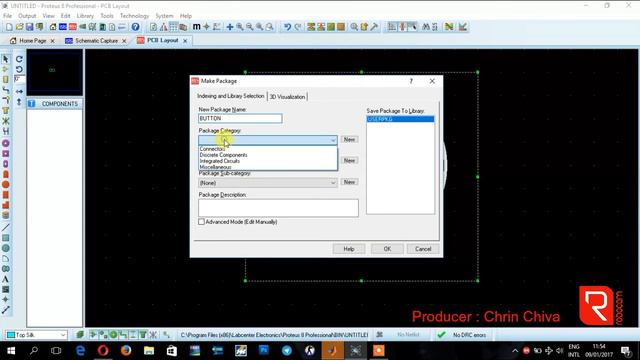Choose 'Discrete Components' from the category list

[223, 155]
